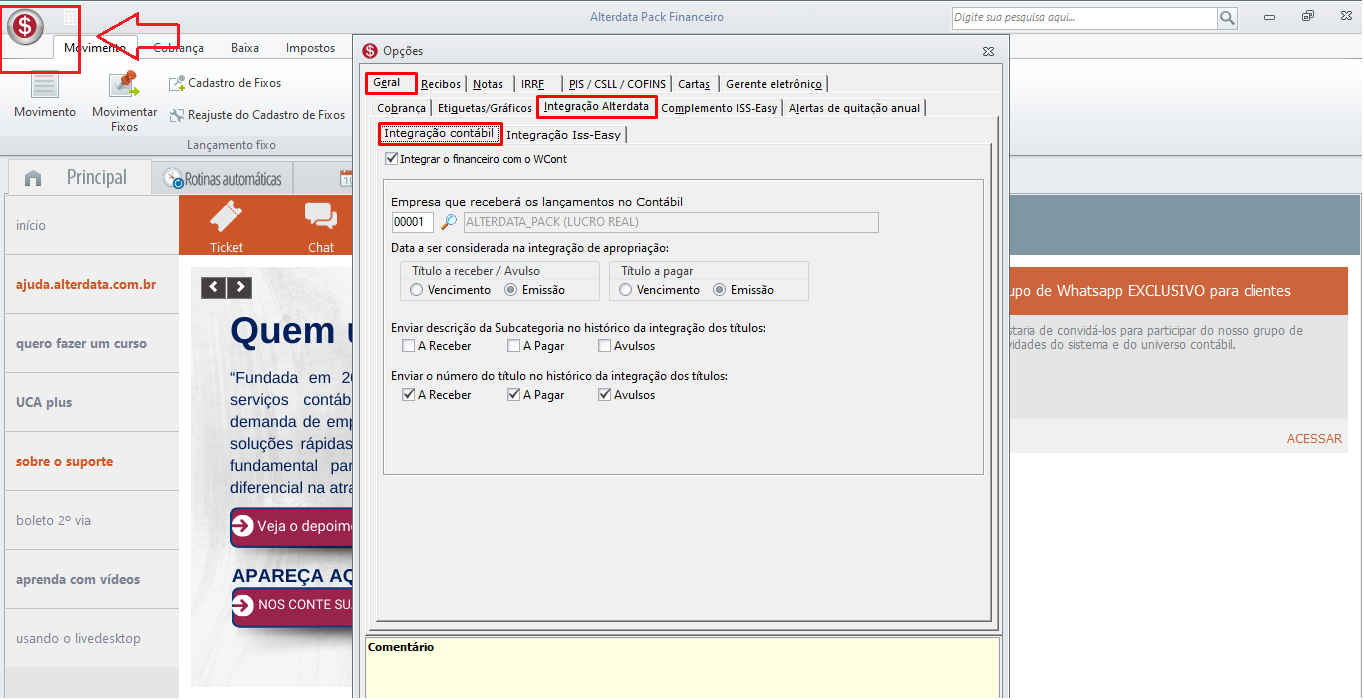
Task: Switch to the Impostos ribbon tab
Action: [311, 48]
